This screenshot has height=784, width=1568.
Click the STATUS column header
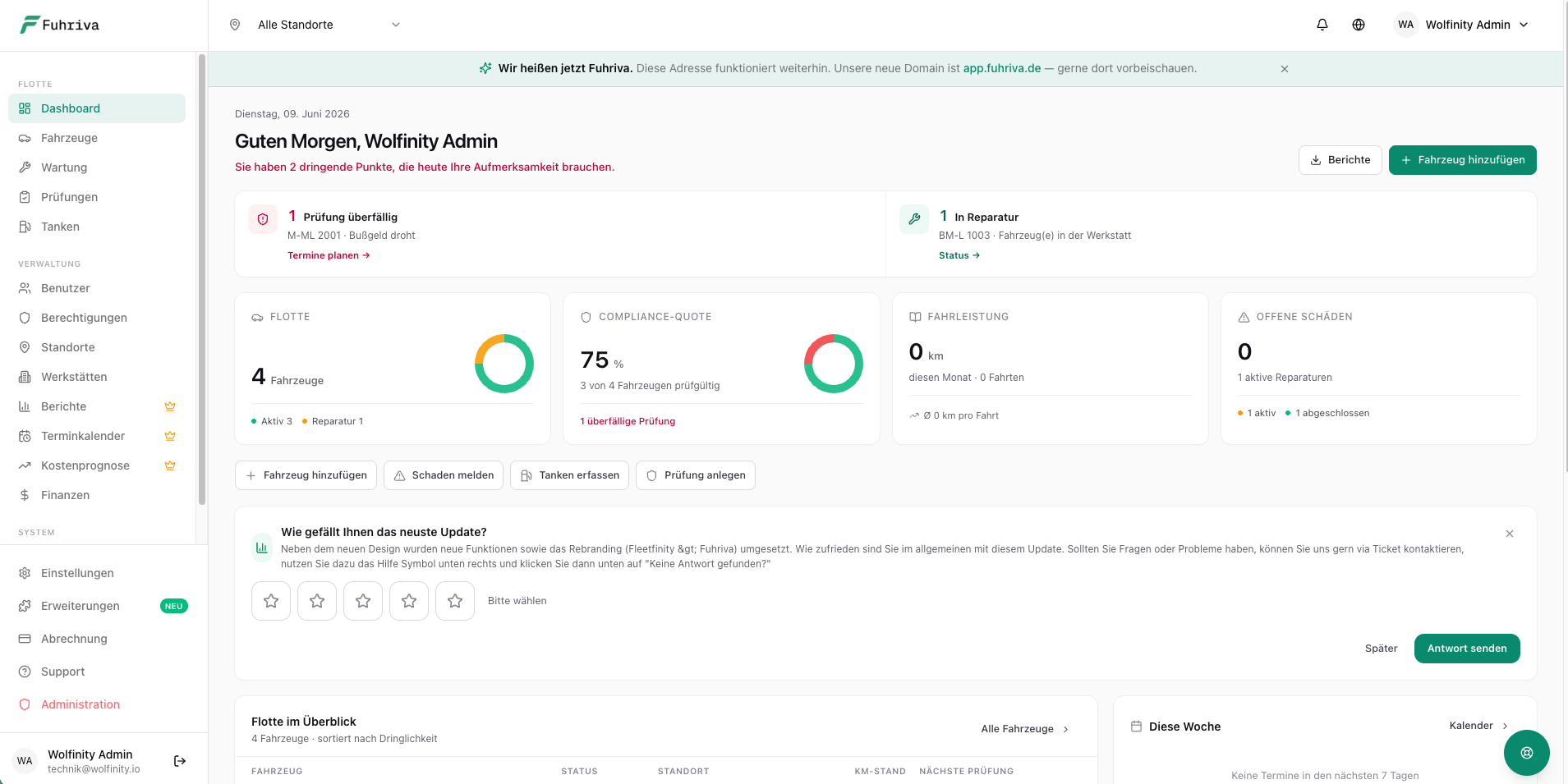click(x=579, y=771)
